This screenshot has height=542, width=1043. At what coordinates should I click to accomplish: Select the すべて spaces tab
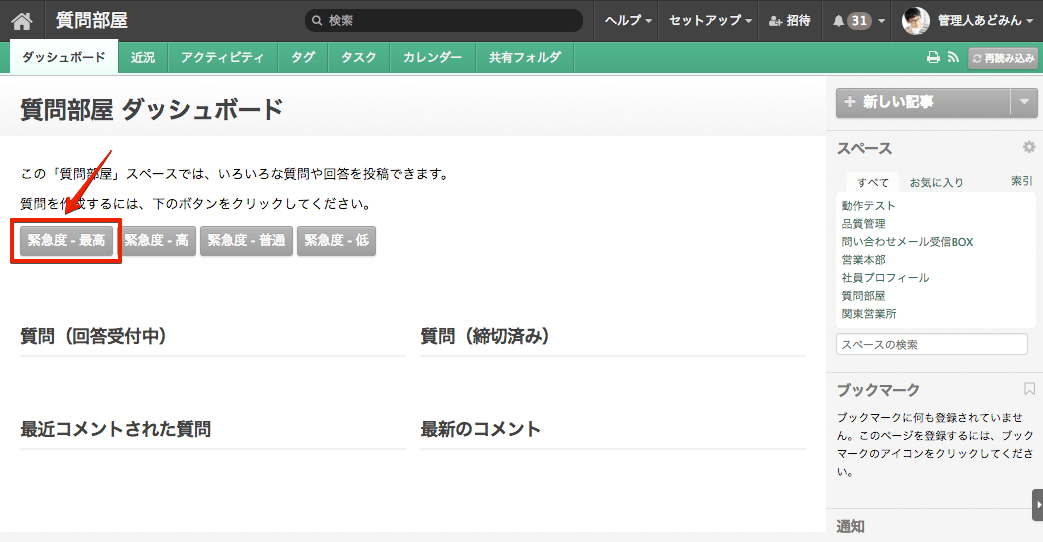(x=873, y=182)
